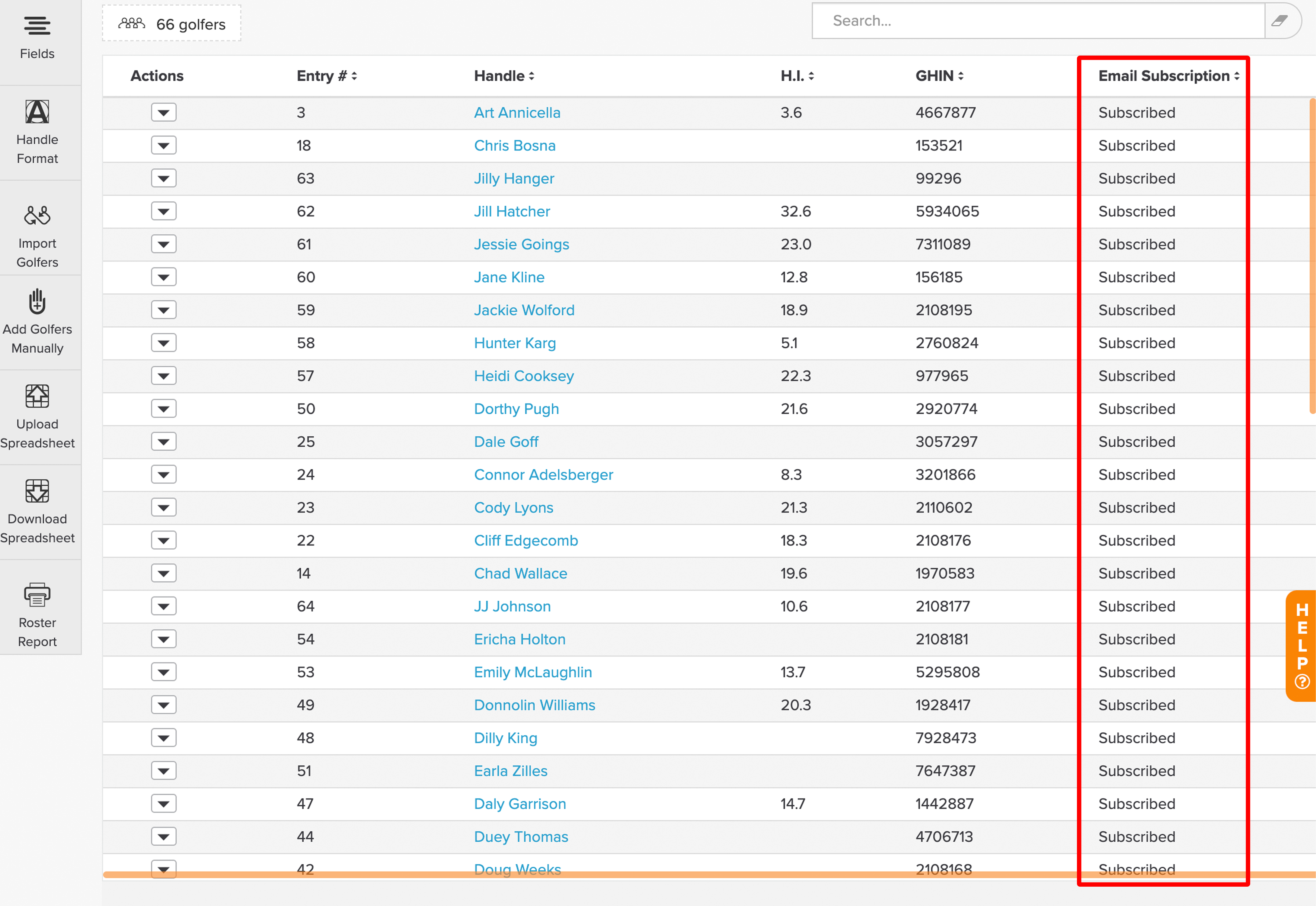Image resolution: width=1316 pixels, height=906 pixels.
Task: Click the Actions column header
Action: (157, 76)
